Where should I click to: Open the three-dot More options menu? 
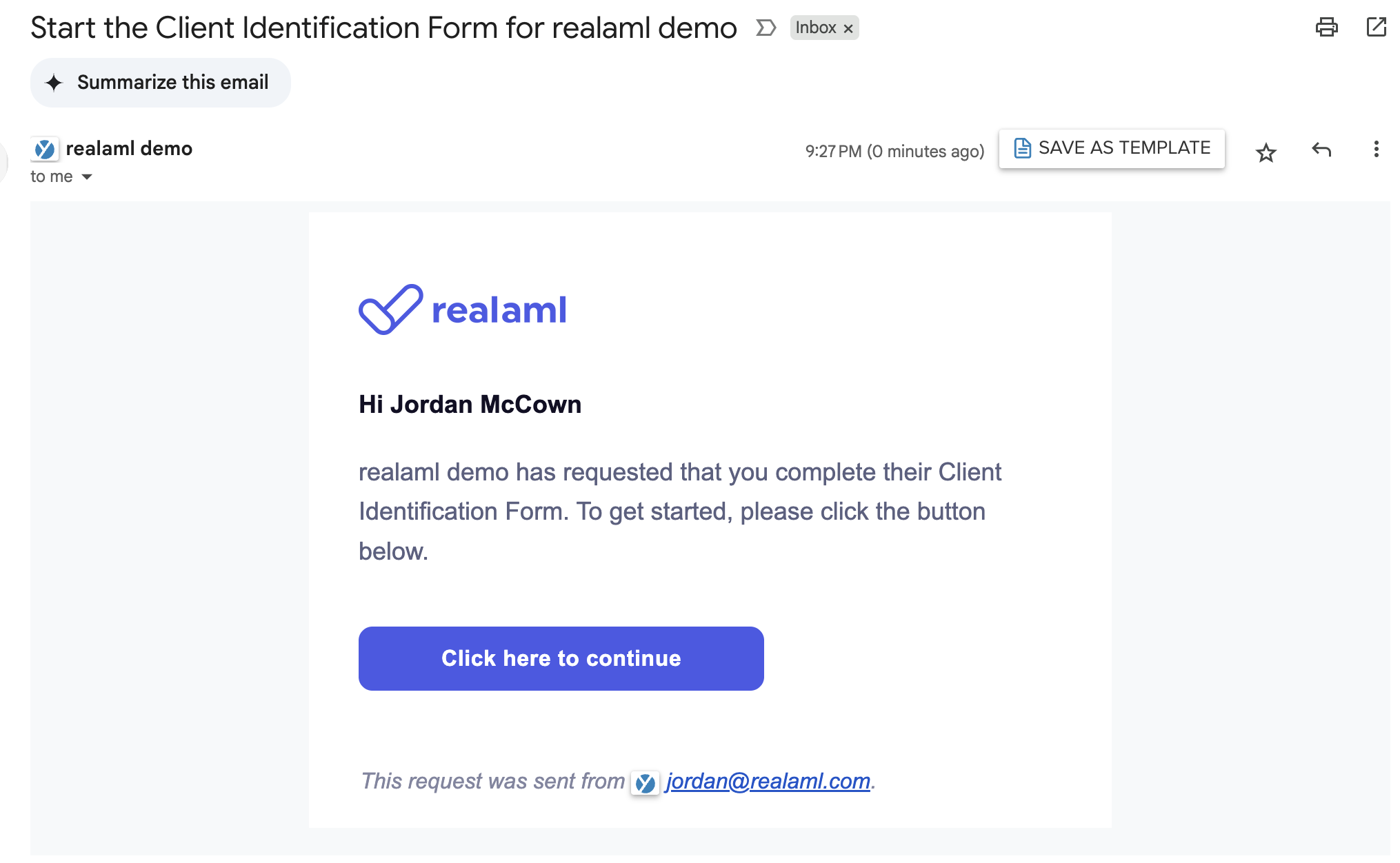click(1376, 149)
